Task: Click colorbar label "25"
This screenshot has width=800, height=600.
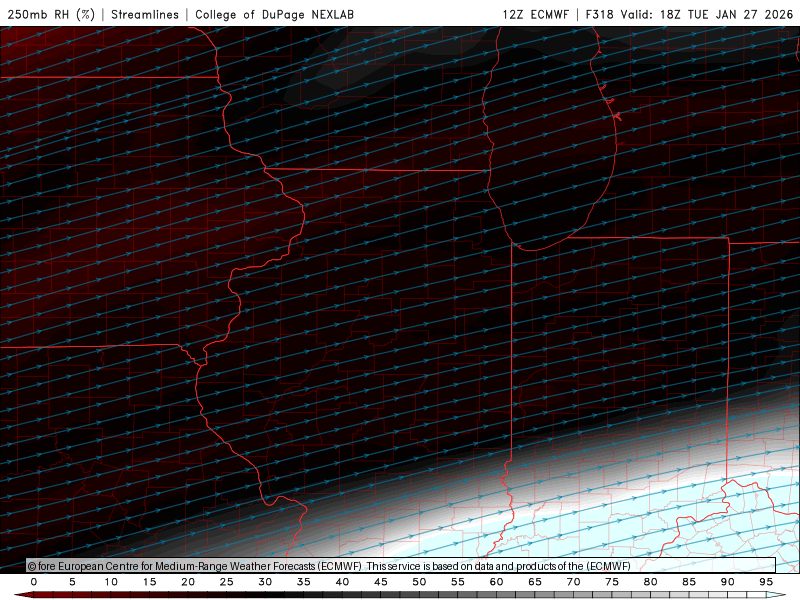Action: [227, 582]
